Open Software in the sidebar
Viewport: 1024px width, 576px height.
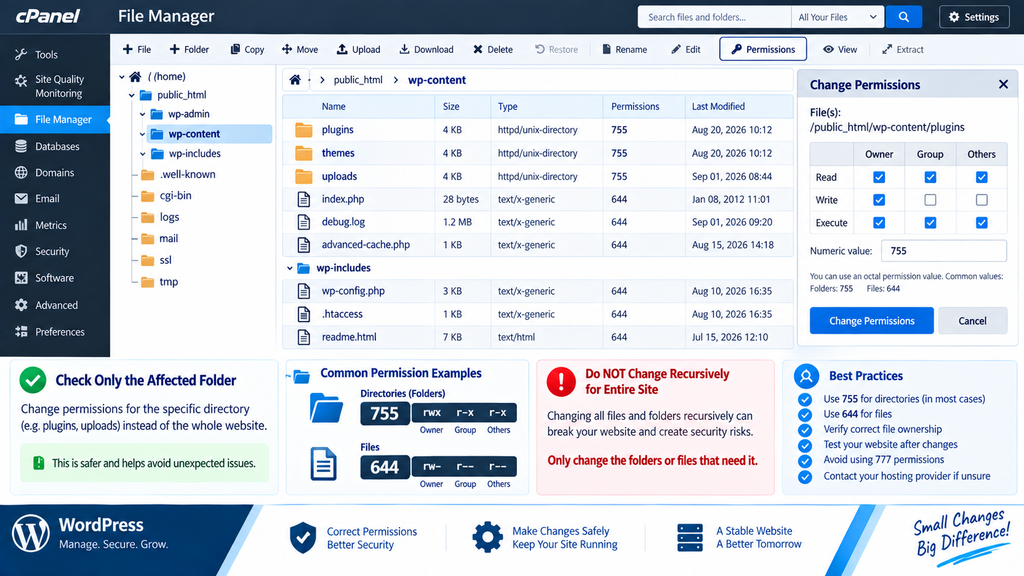55,278
